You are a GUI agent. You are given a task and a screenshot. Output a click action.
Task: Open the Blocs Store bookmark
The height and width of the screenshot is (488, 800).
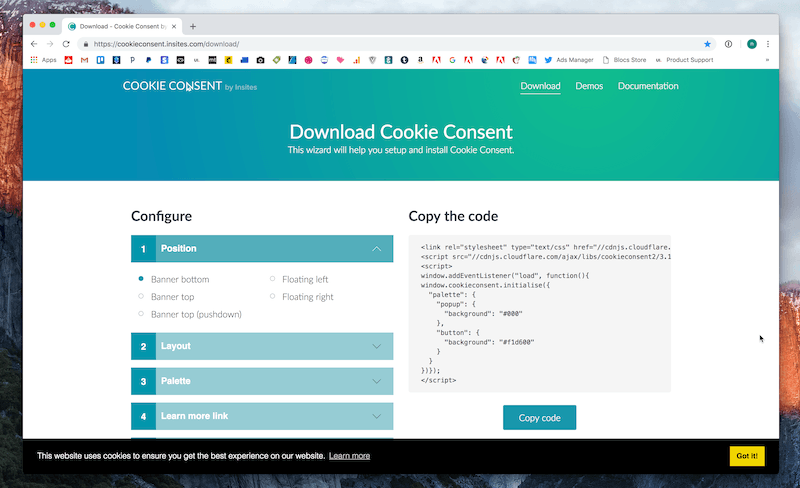[x=624, y=60]
